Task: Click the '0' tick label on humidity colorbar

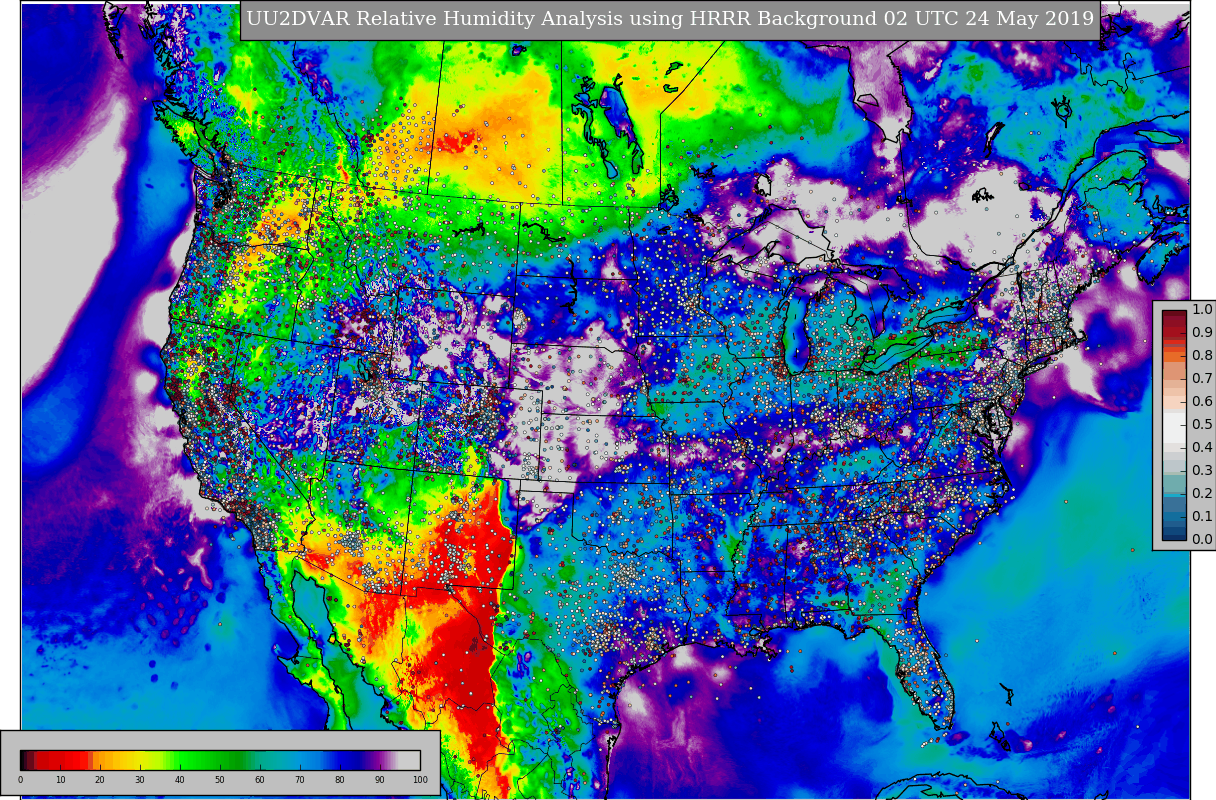Action: [x=20, y=780]
